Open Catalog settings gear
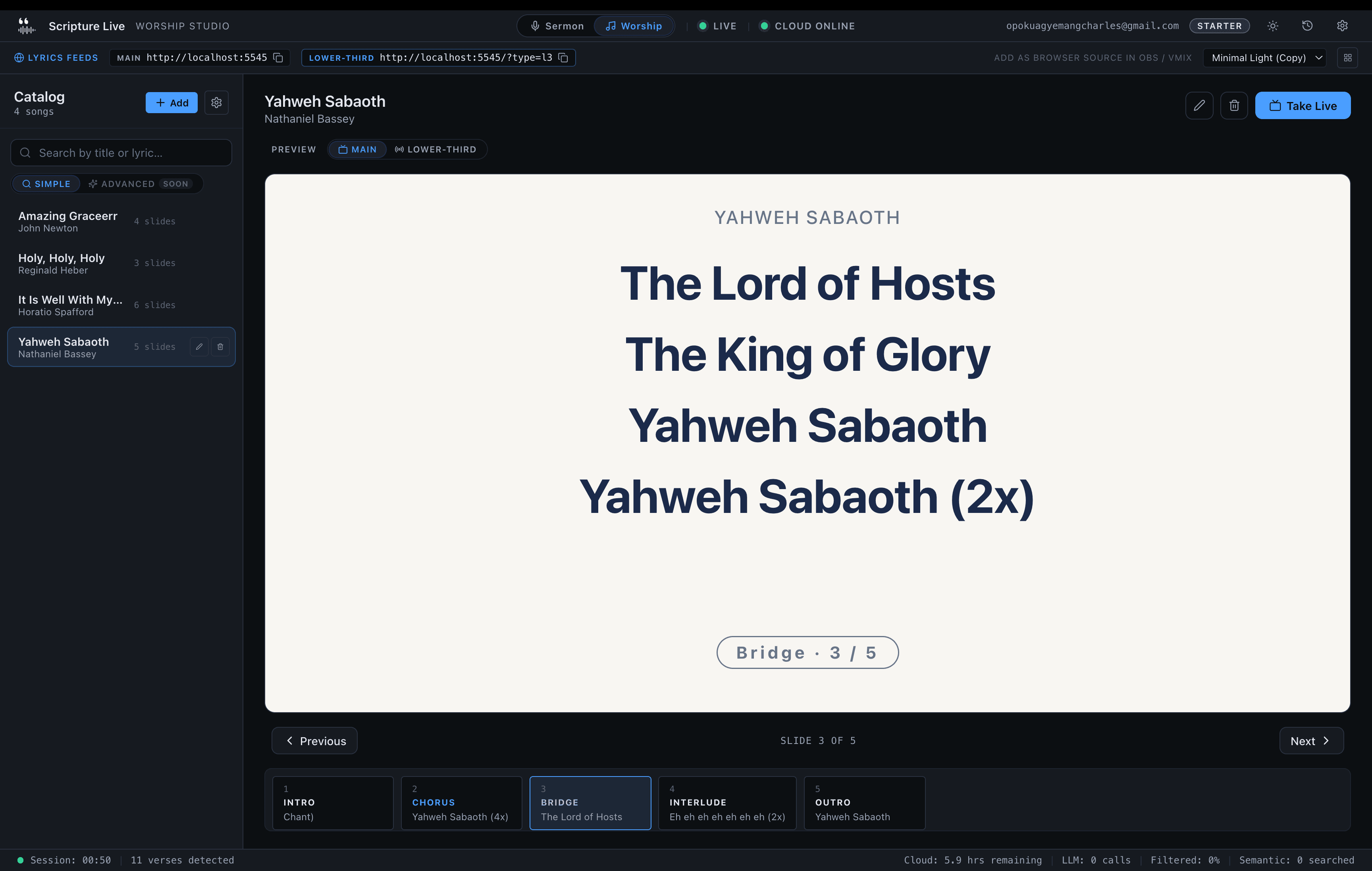 (216, 102)
